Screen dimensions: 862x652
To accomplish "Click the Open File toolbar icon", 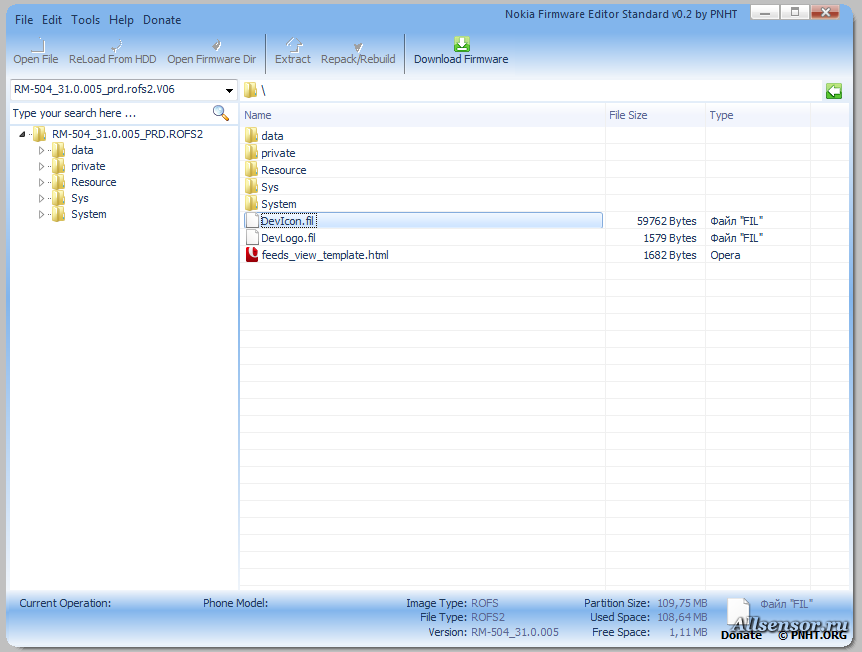I will [36, 45].
